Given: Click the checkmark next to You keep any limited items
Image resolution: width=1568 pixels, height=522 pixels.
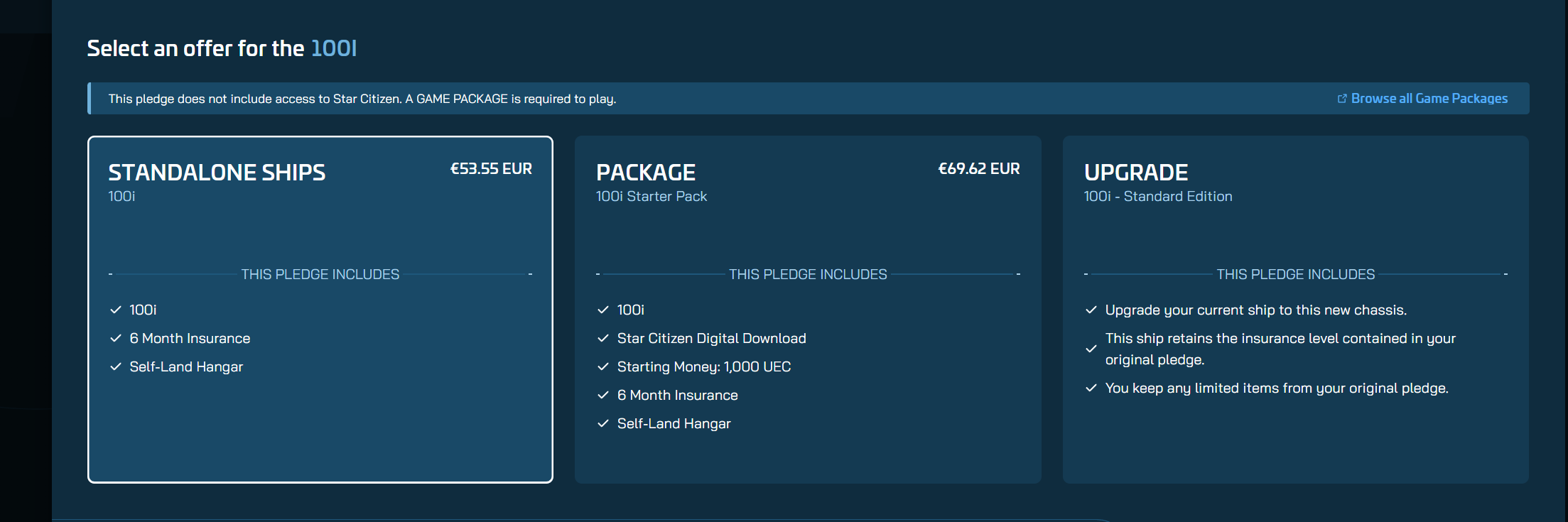Looking at the screenshot, I should click(1091, 388).
